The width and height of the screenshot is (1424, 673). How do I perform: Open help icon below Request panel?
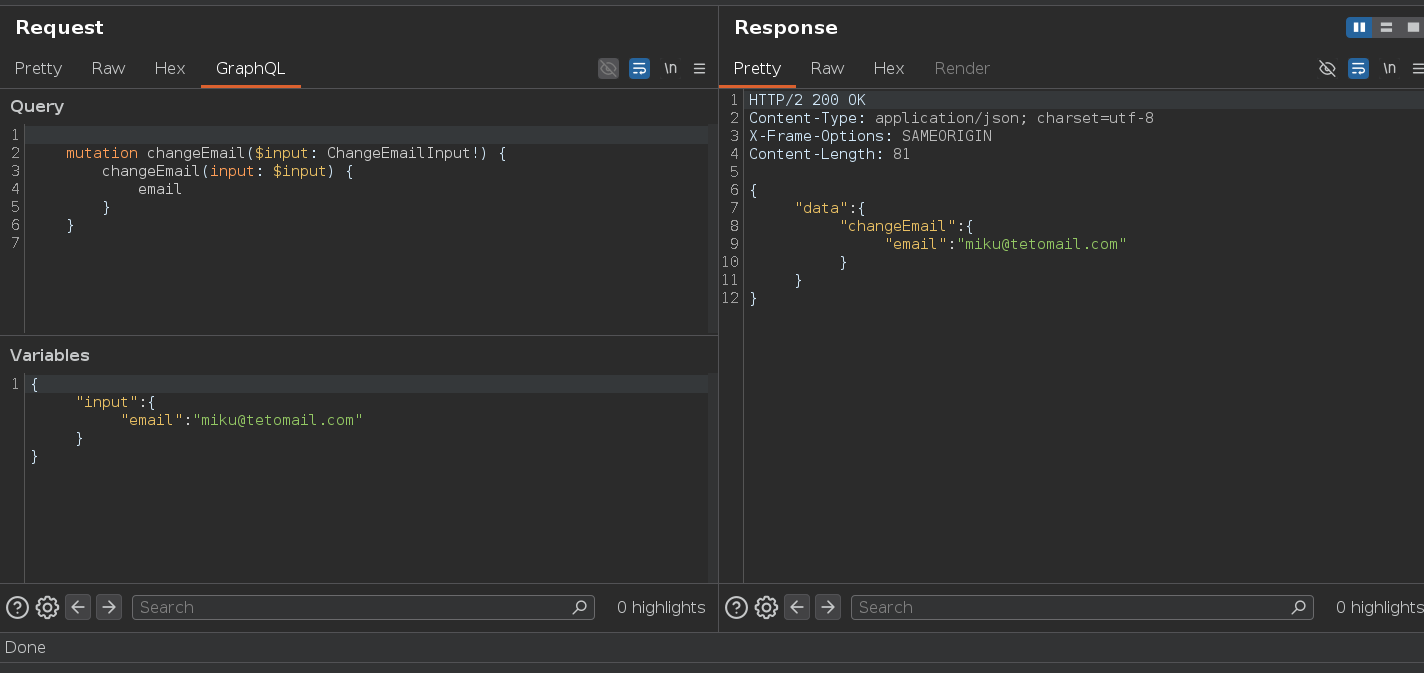pos(17,607)
